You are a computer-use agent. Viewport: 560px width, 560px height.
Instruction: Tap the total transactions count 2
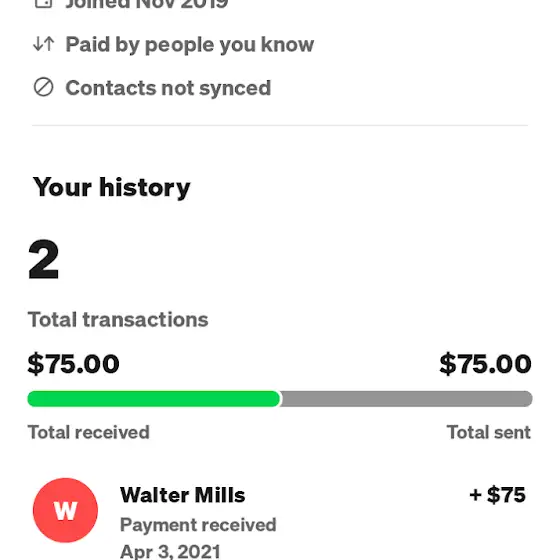(44, 259)
